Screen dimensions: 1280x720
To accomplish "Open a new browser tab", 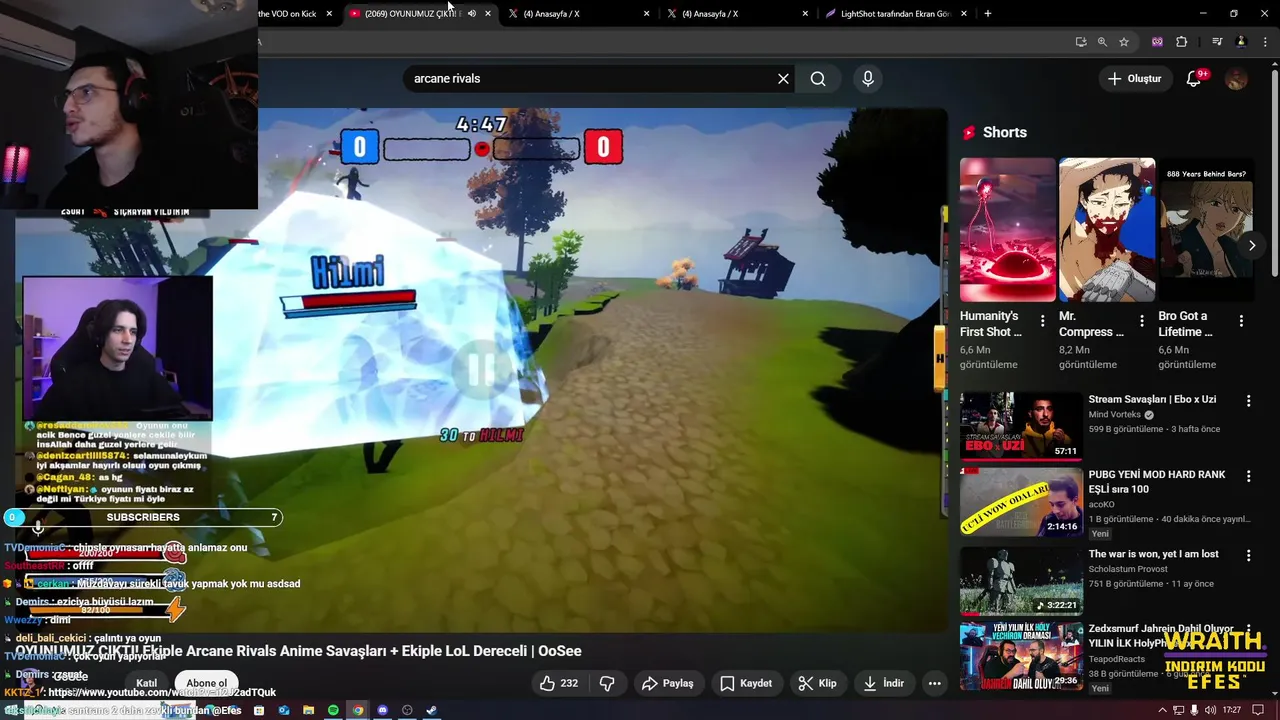I will (x=988, y=14).
